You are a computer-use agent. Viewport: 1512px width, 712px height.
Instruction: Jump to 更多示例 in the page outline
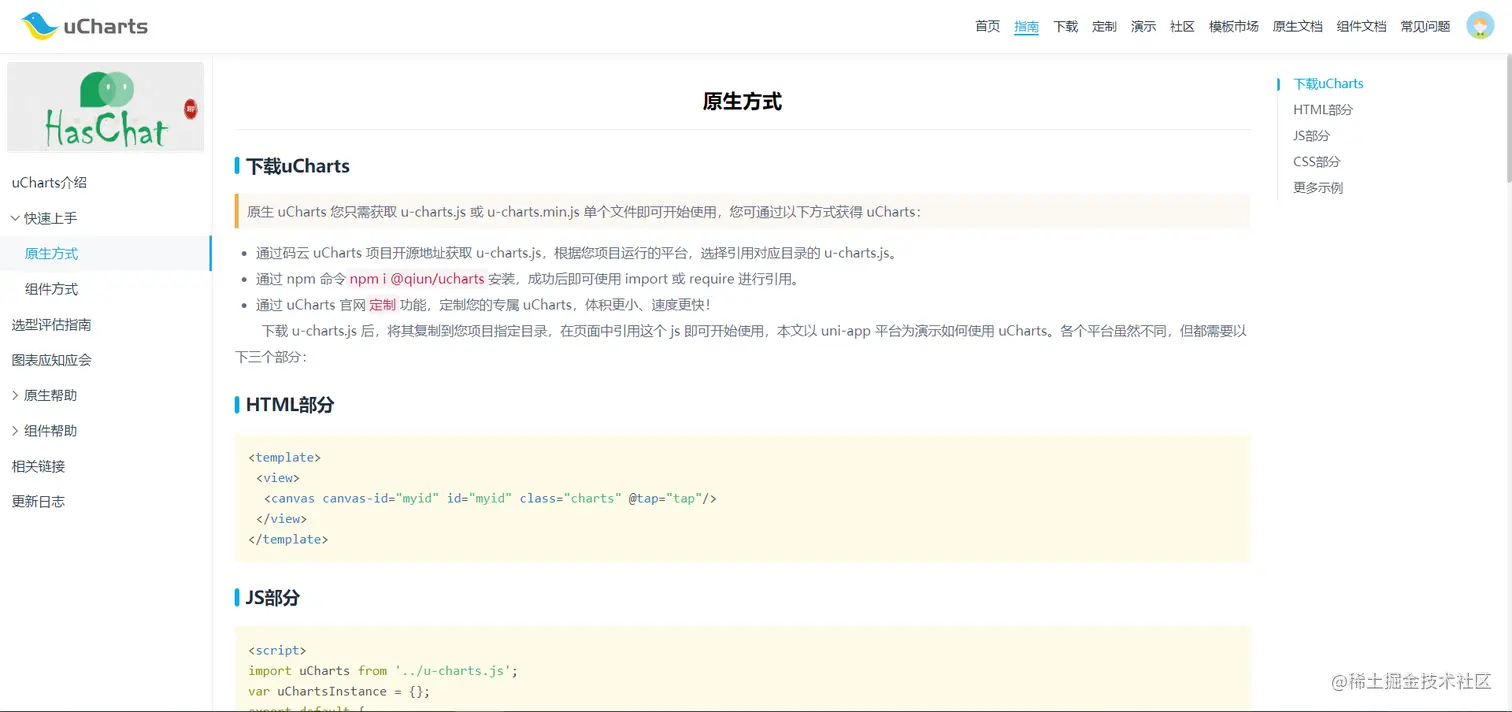click(x=1318, y=188)
